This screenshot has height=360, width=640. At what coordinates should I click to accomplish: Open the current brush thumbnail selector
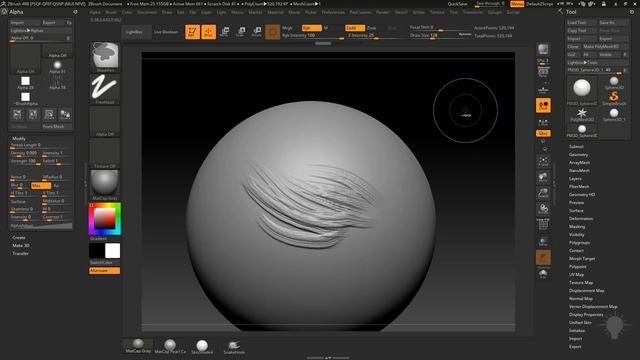point(105,57)
